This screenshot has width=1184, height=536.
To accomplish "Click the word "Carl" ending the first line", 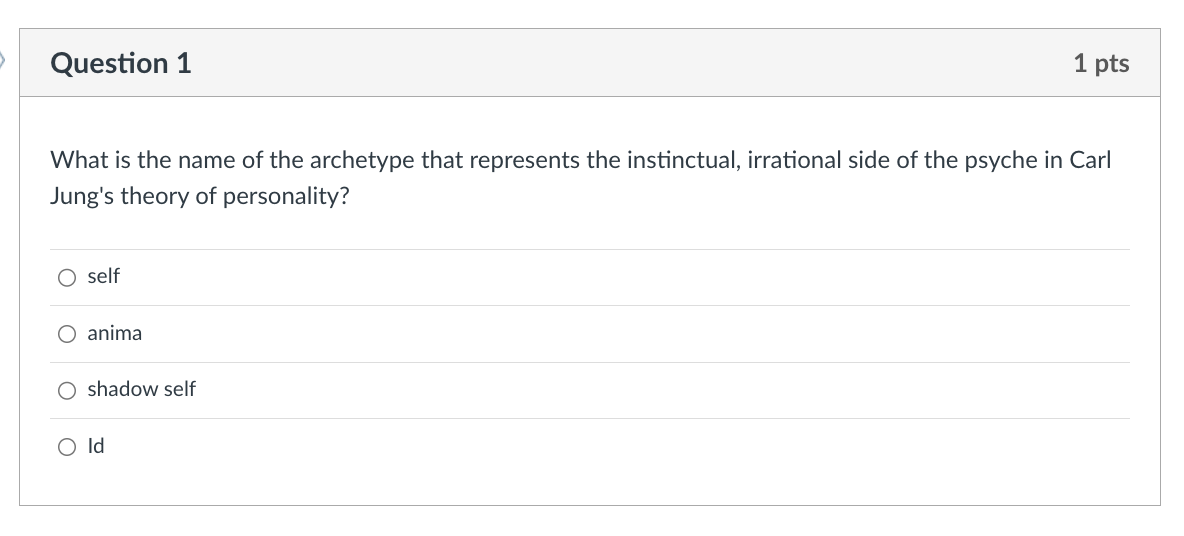I will (x=1090, y=161).
